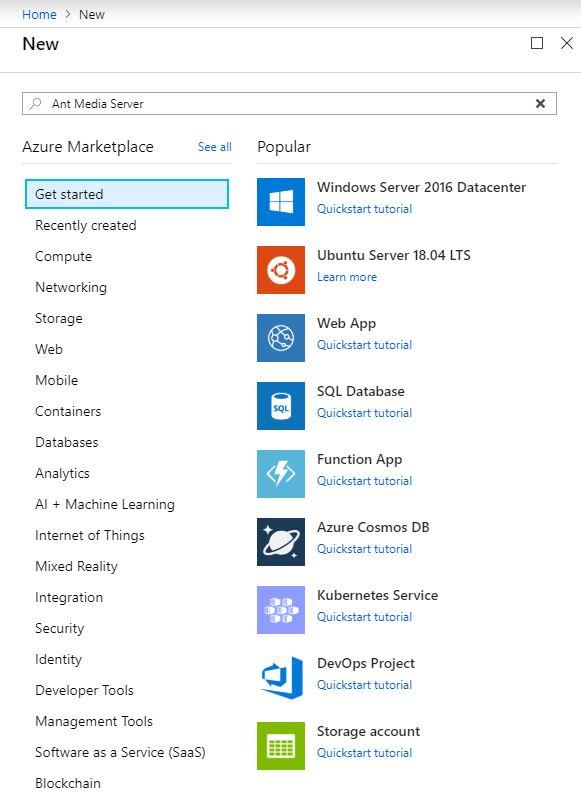Select Identity category

tap(58, 659)
